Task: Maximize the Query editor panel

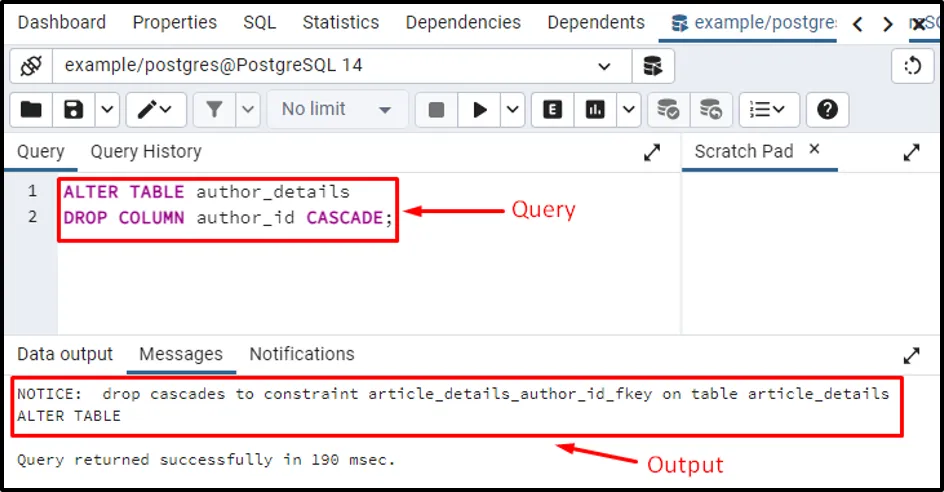Action: [x=652, y=152]
